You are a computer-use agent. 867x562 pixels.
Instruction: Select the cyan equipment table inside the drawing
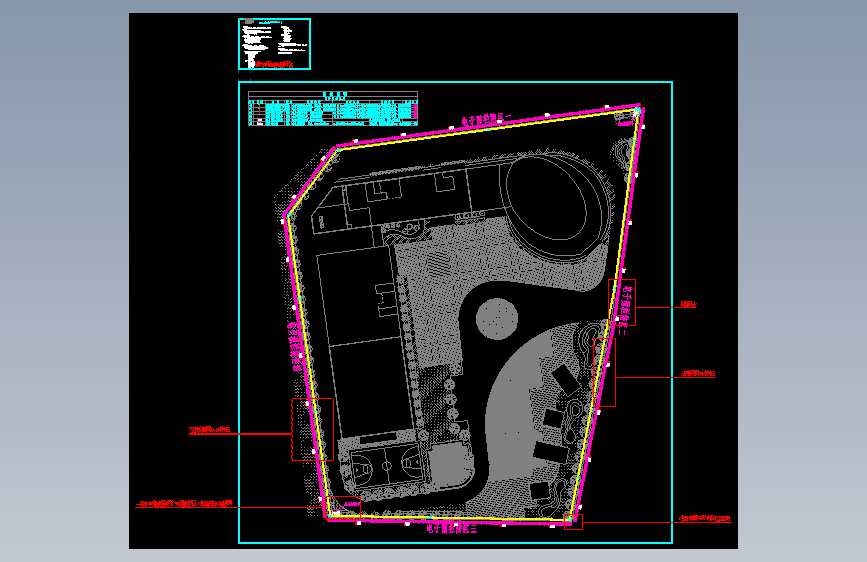333,108
